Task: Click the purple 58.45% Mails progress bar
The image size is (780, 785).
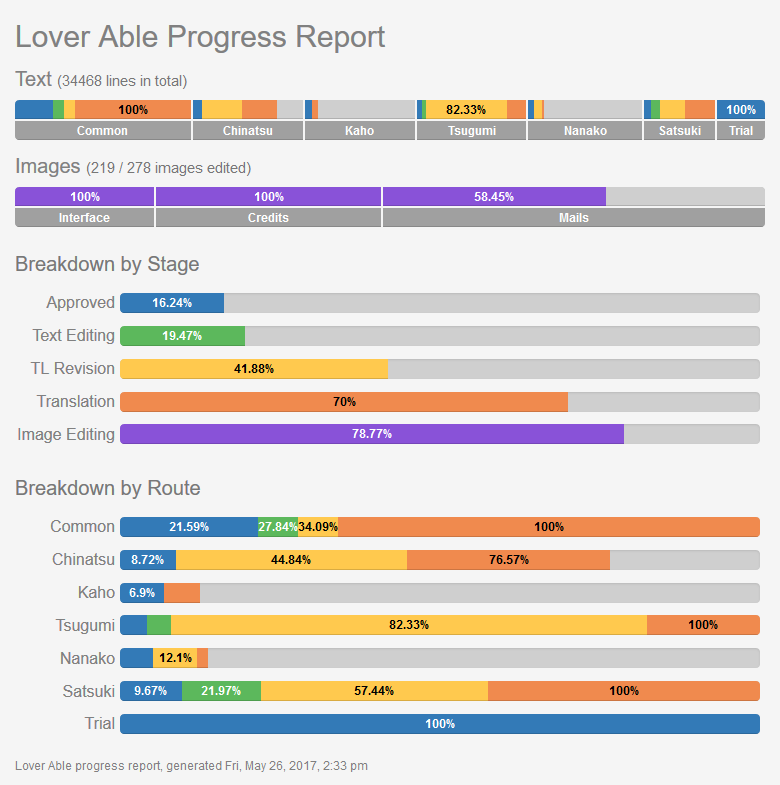Action: click(x=494, y=197)
